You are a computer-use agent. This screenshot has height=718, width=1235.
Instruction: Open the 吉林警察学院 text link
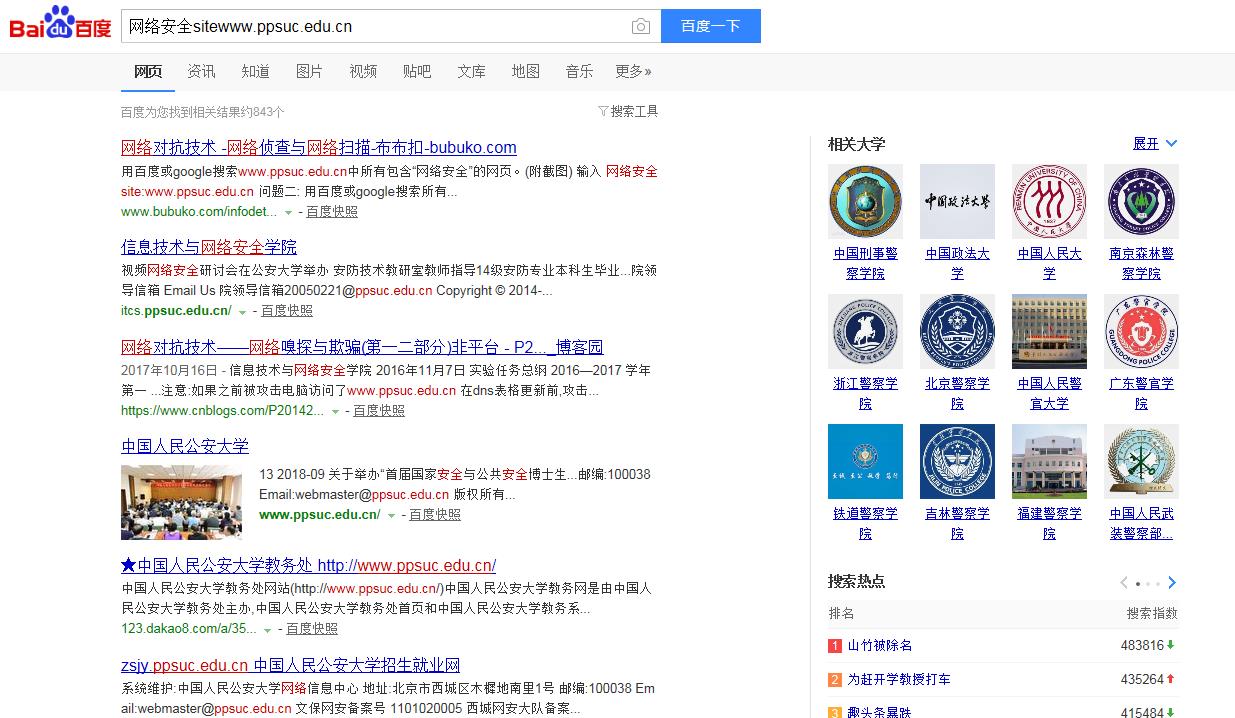pos(957,524)
